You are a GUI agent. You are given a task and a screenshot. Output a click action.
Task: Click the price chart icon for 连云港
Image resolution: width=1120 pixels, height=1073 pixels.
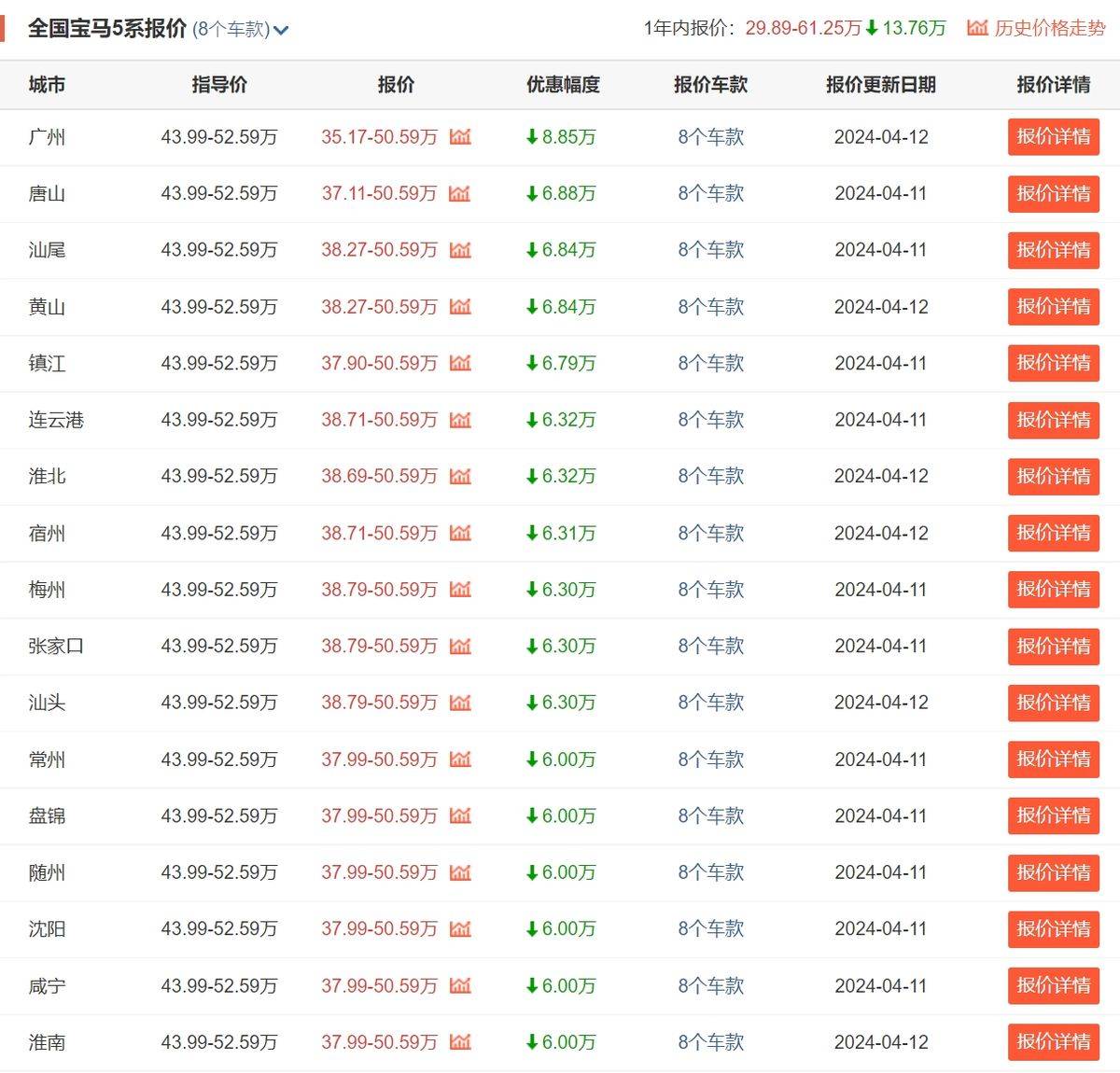(459, 420)
